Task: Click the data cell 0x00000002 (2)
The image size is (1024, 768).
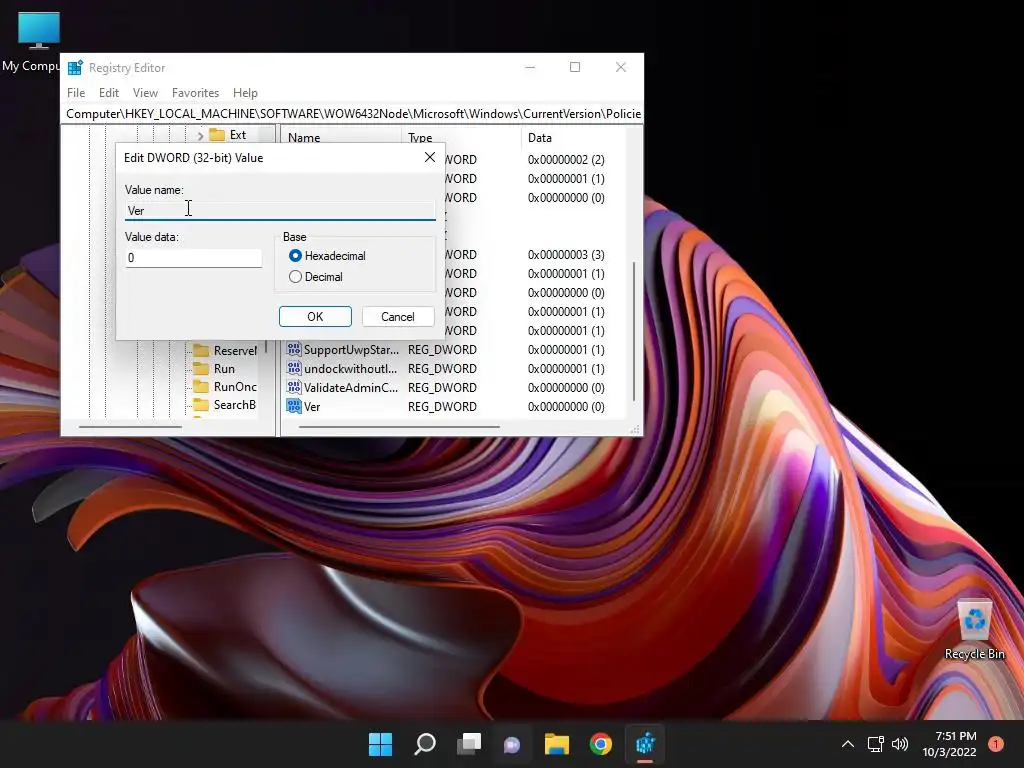Action: coord(566,159)
